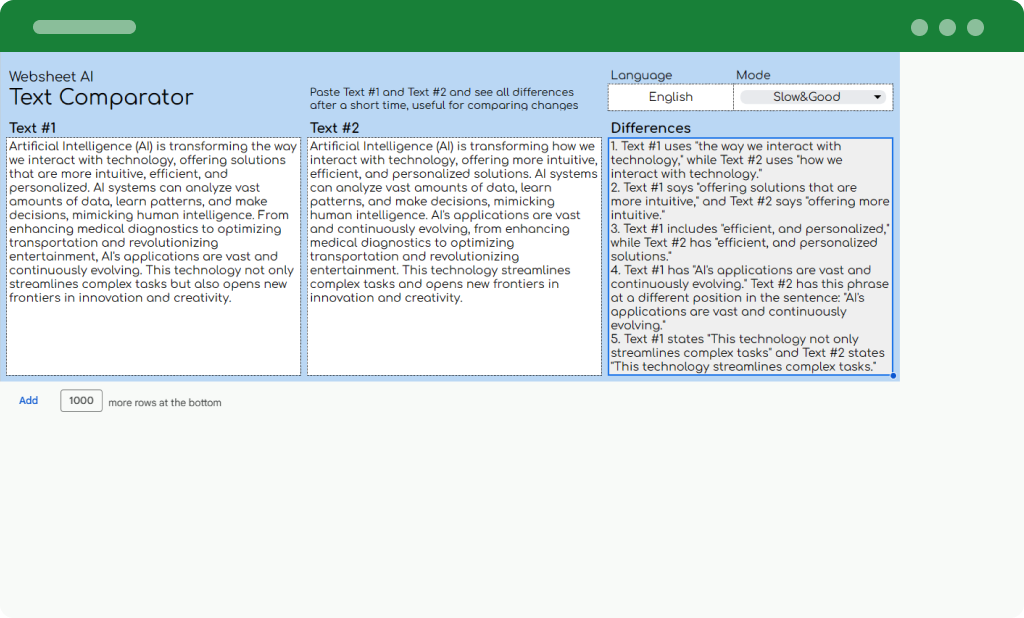Focus the 1000 rows count field
Viewport: 1024px width, 618px height.
click(81, 400)
